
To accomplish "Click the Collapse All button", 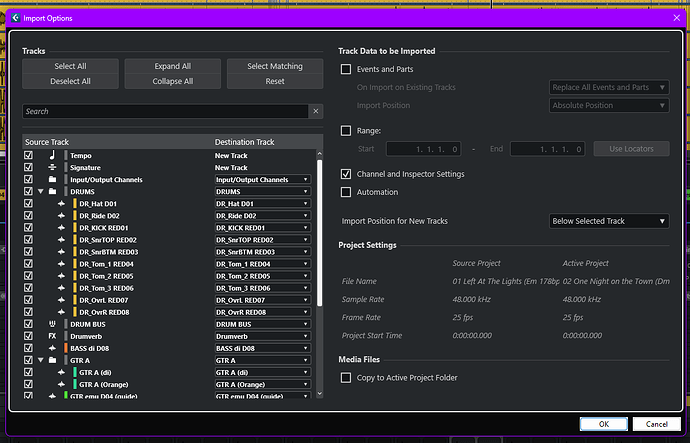I will pos(172,81).
